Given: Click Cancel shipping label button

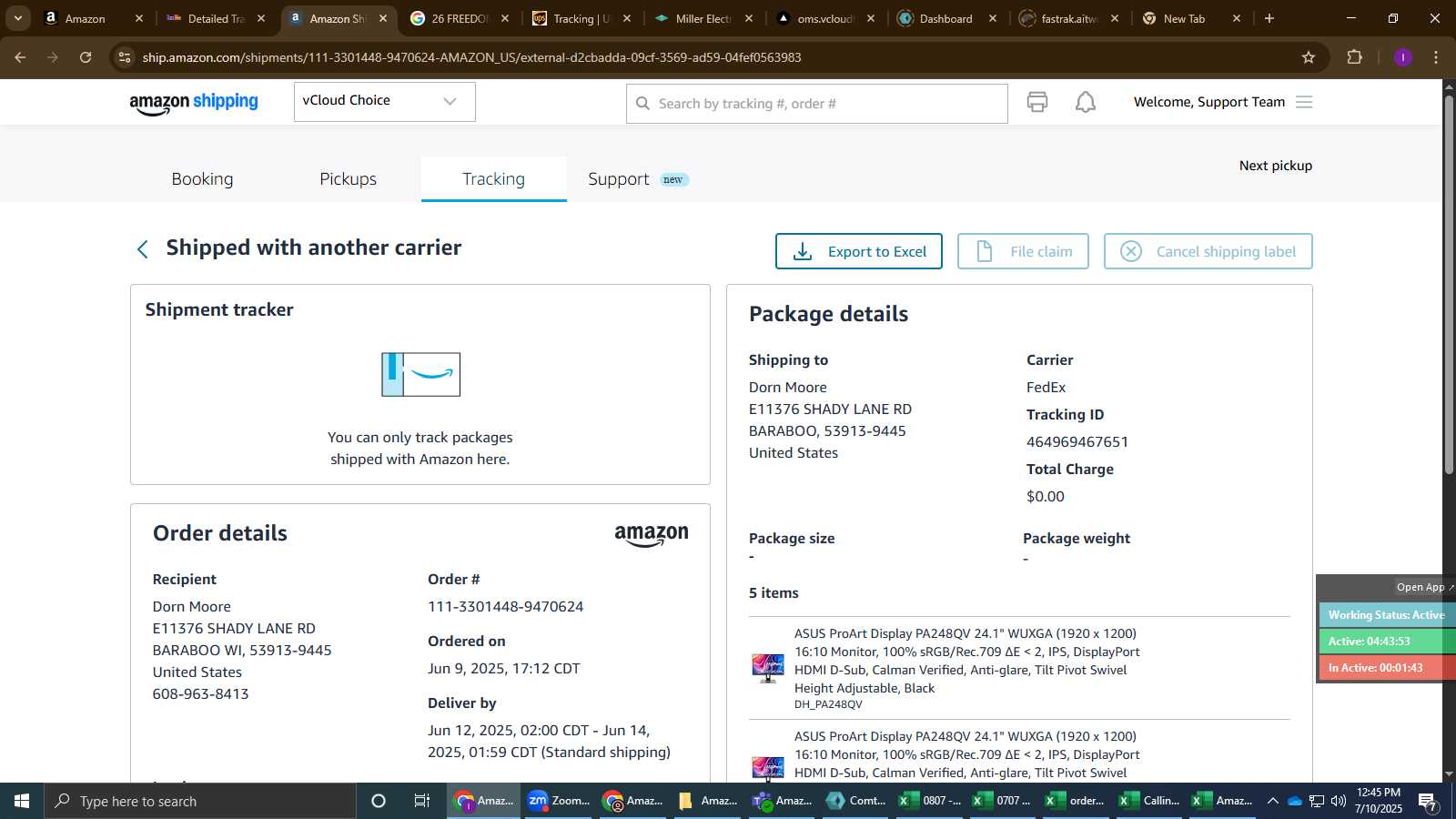Looking at the screenshot, I should 1208,251.
